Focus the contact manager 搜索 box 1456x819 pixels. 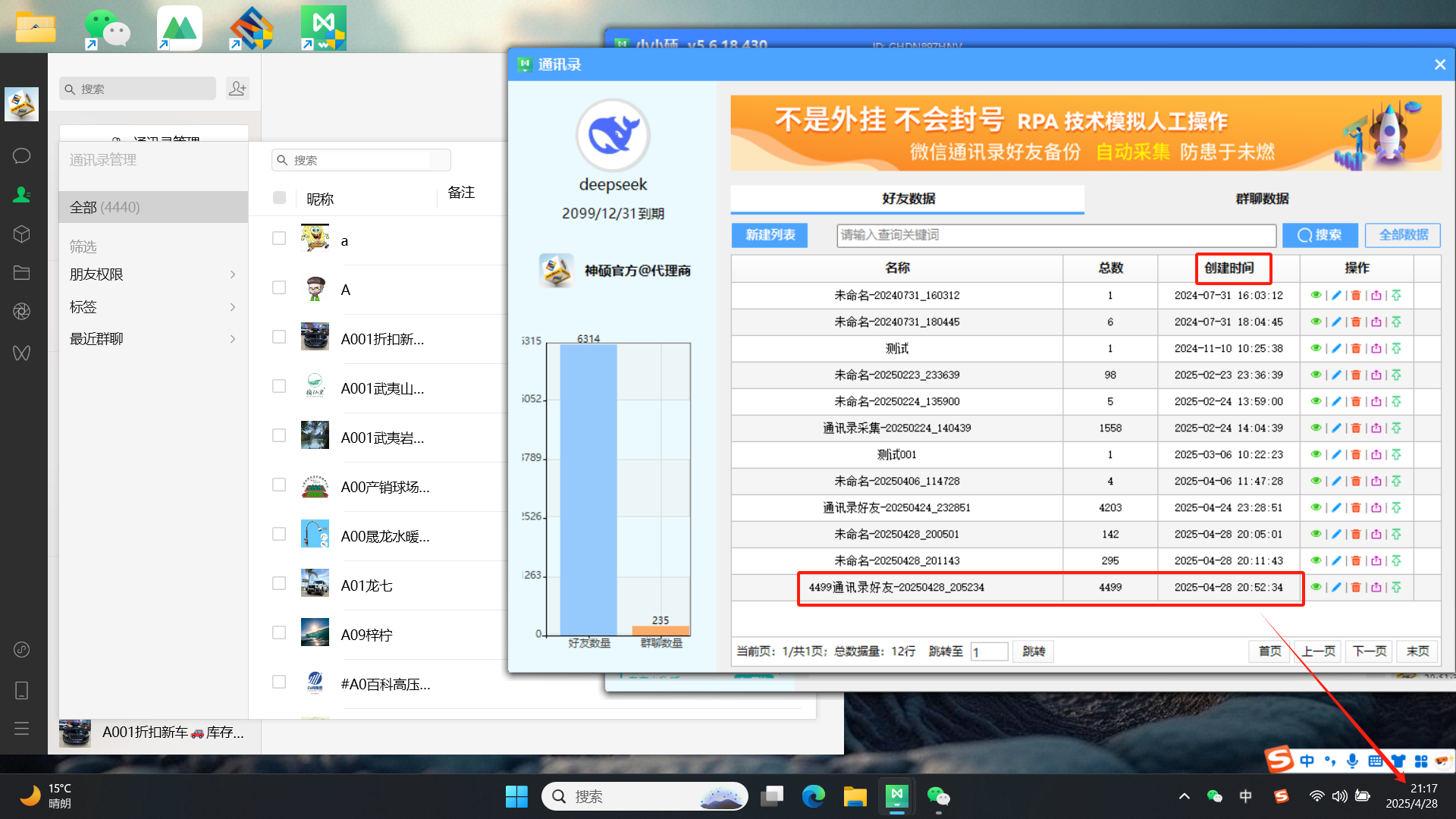[361, 160]
